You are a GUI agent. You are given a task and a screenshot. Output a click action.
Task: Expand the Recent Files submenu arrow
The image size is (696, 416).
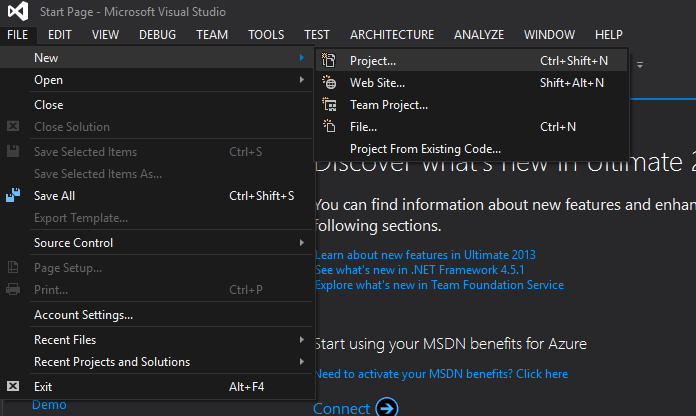[x=302, y=340]
